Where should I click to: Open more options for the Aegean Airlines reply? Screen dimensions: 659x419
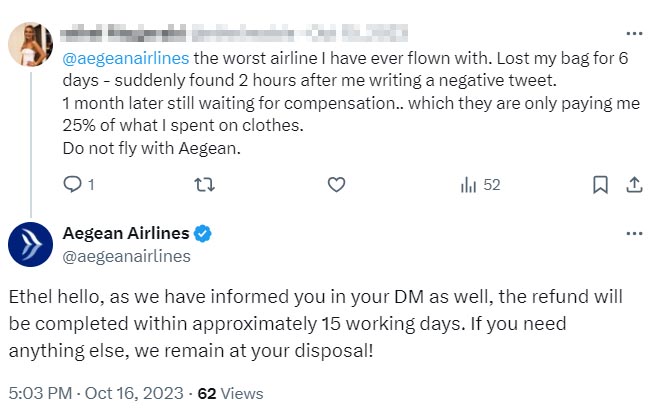(x=633, y=233)
